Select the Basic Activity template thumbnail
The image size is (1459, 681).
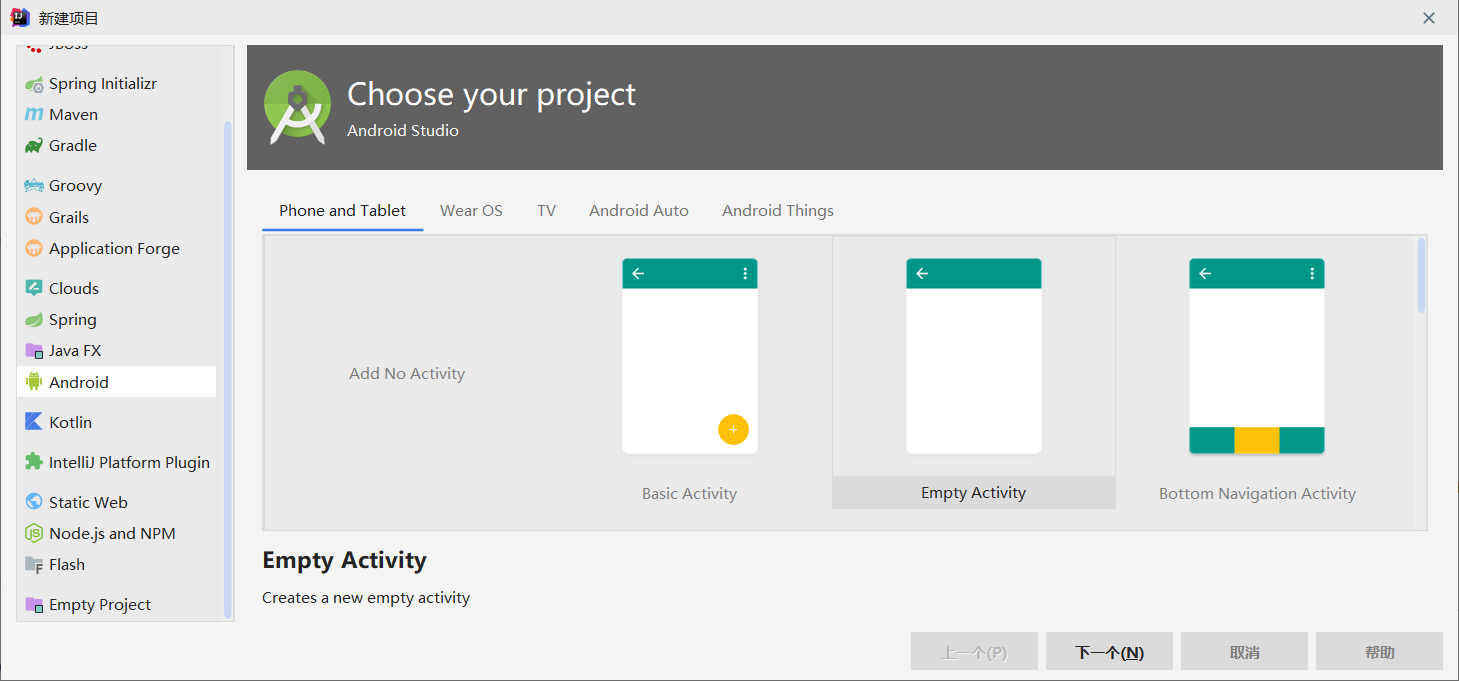click(690, 356)
